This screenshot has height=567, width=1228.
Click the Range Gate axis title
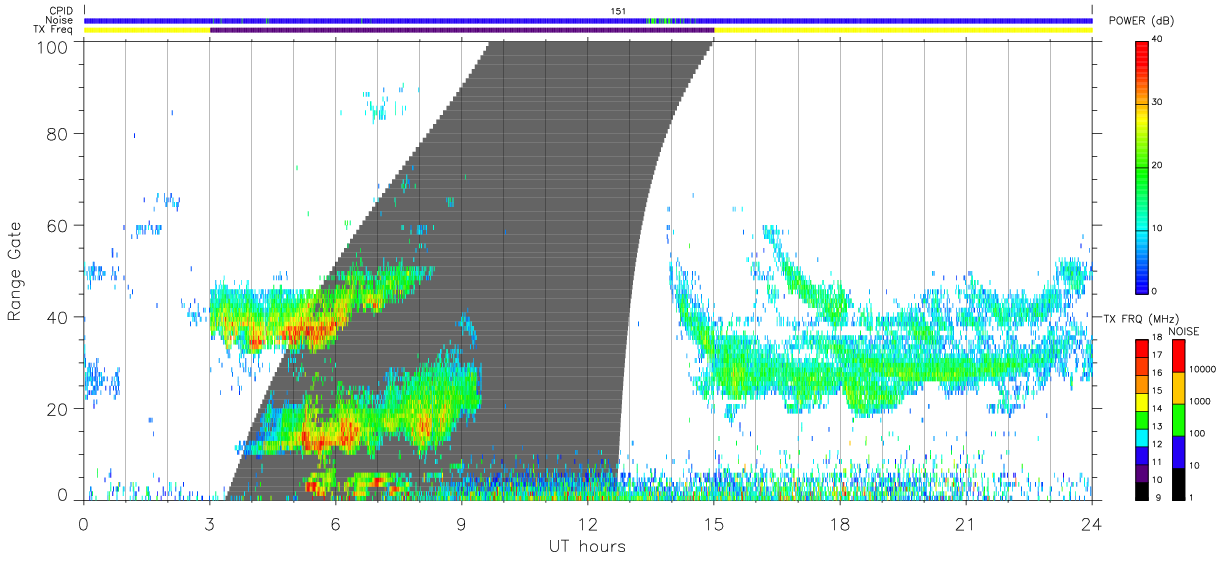coord(15,272)
